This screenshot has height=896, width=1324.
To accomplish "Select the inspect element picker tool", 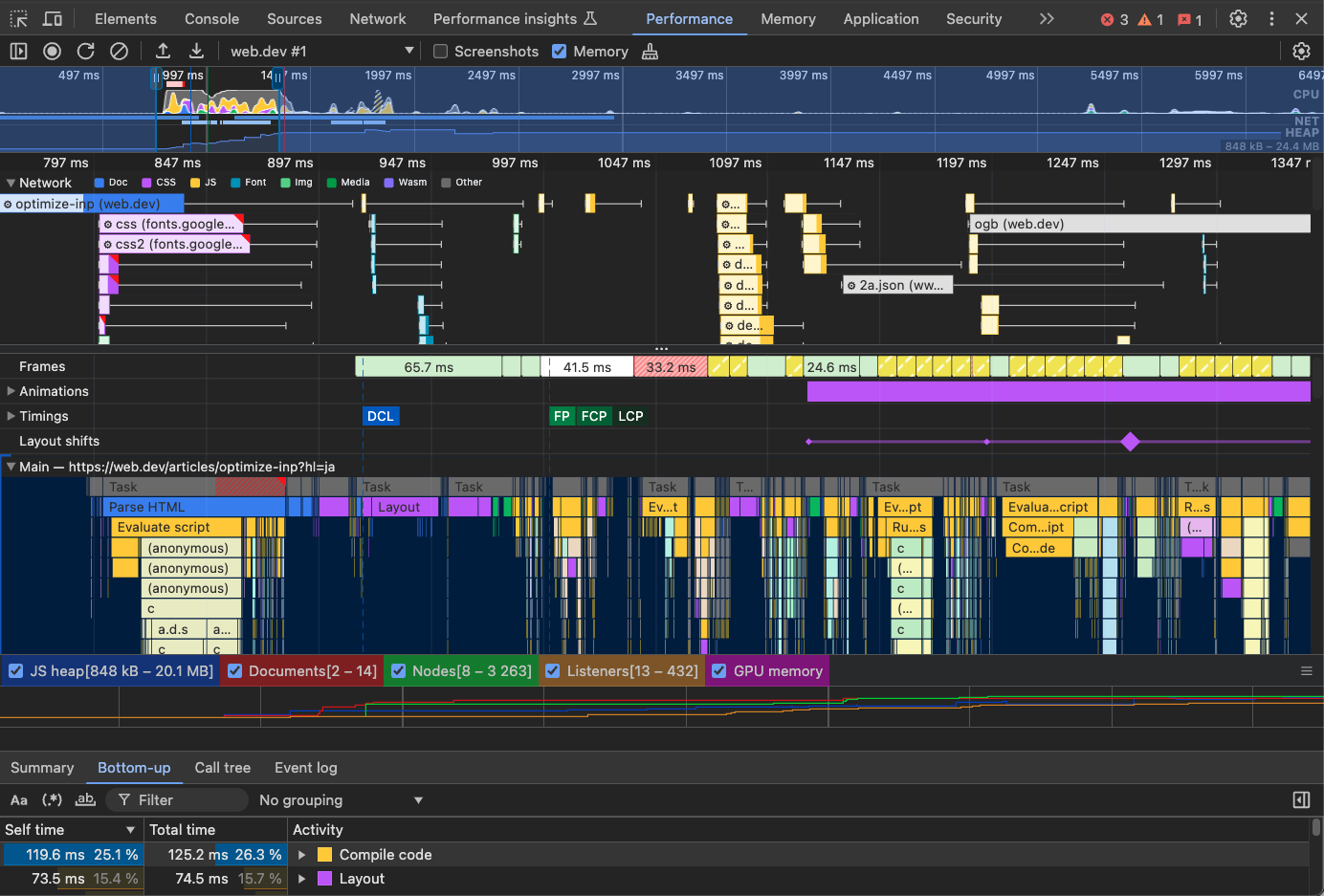I will (19, 19).
